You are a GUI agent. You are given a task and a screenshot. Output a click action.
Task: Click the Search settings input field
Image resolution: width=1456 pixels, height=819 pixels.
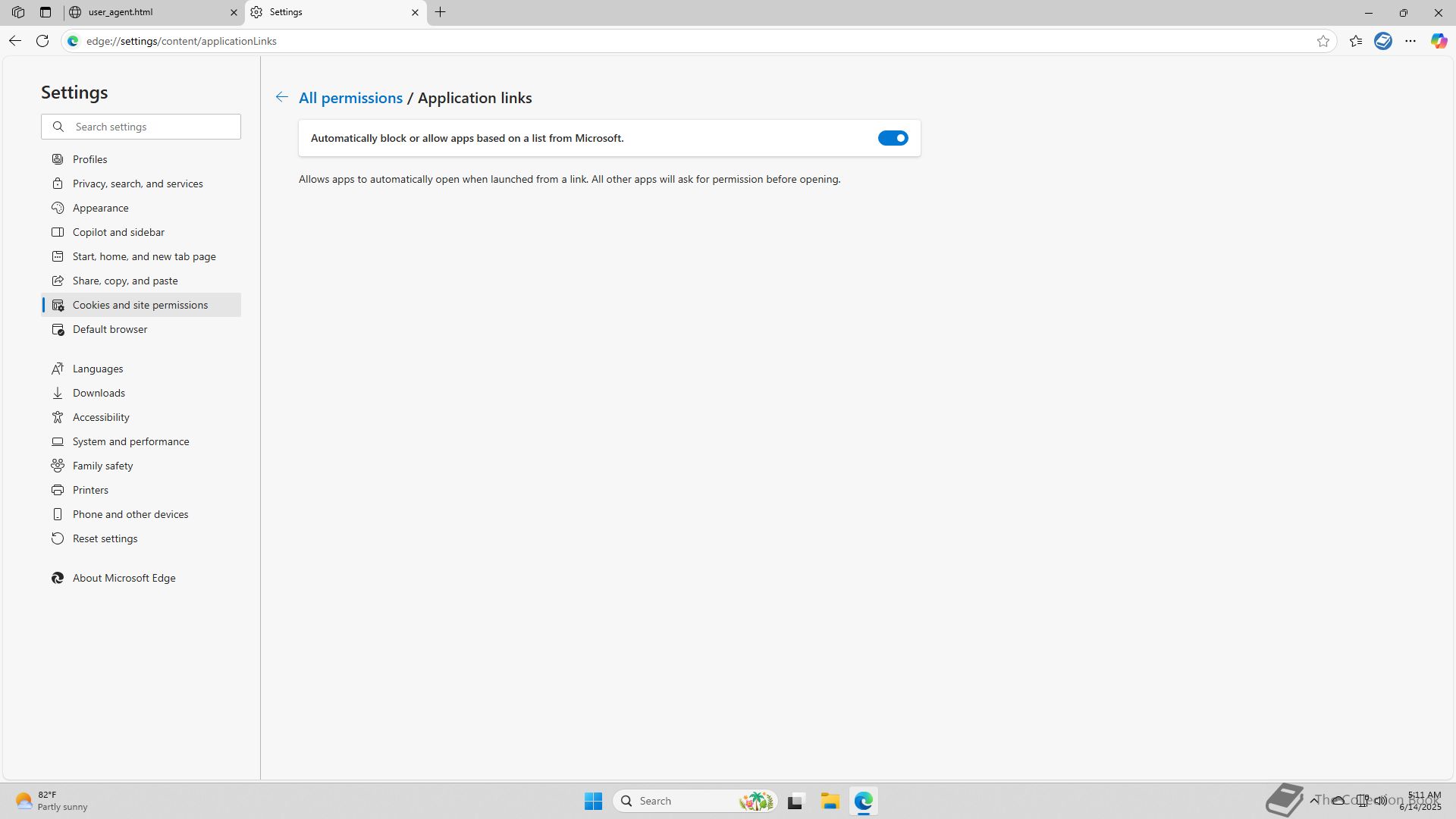[152, 127]
